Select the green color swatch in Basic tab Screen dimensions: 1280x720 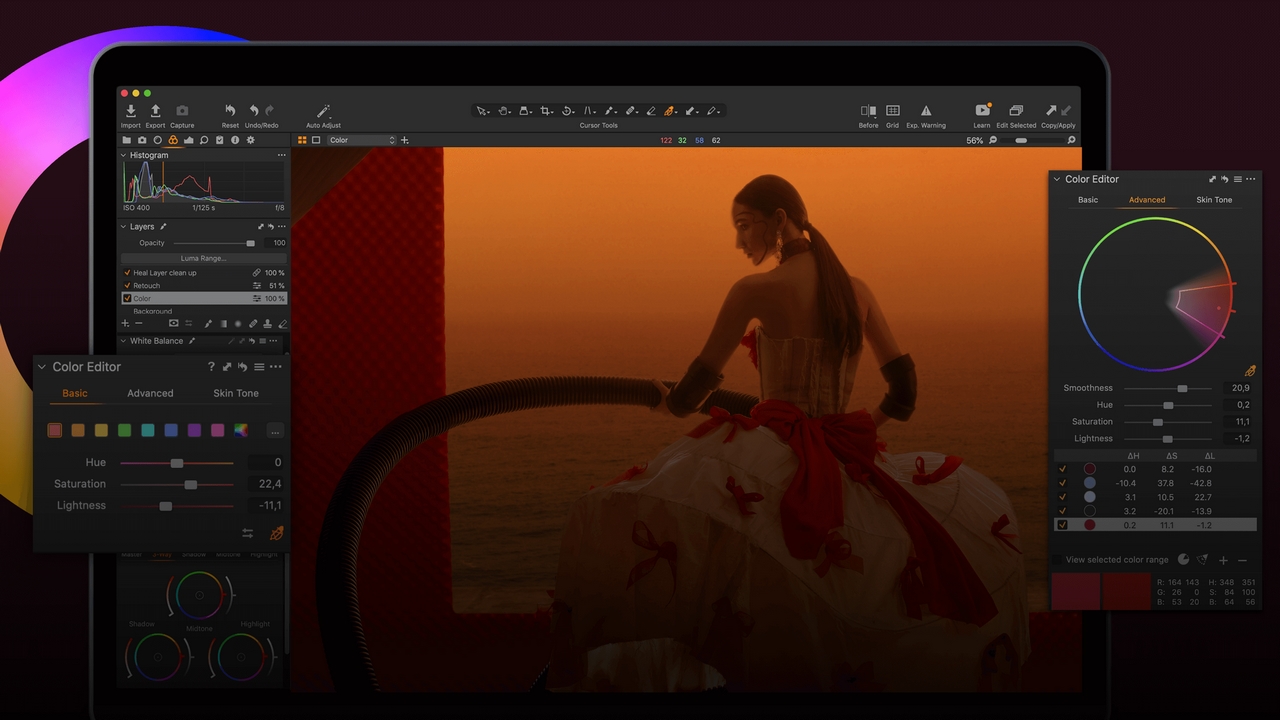click(x=125, y=430)
